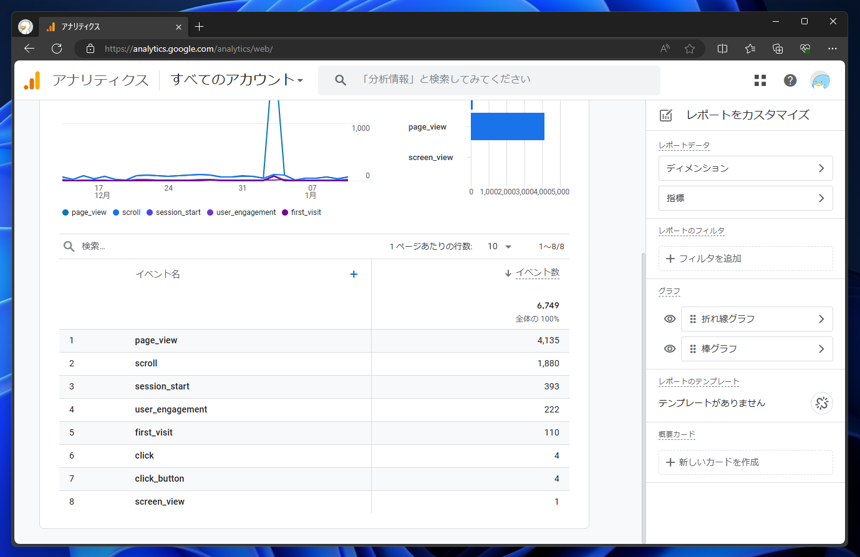Toggle visibility of 棒グラフ
860x557 pixels.
tap(670, 349)
